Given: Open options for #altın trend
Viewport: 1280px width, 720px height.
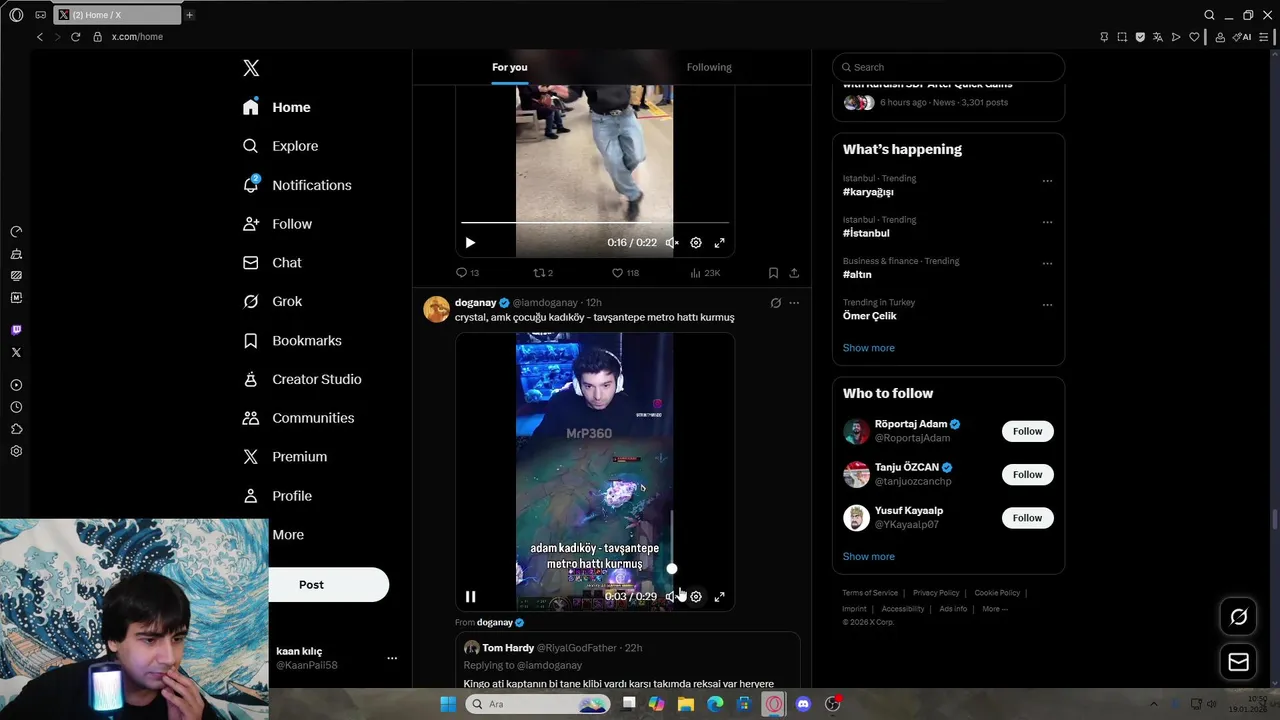Looking at the screenshot, I should coord(1047,264).
